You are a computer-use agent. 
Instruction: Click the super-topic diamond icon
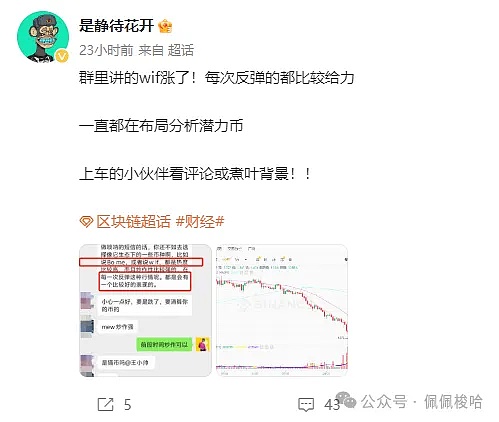coord(86,222)
